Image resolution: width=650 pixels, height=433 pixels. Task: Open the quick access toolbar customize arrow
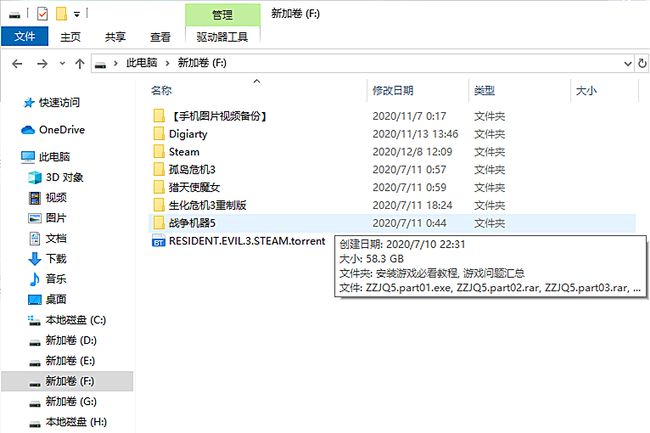tap(77, 15)
